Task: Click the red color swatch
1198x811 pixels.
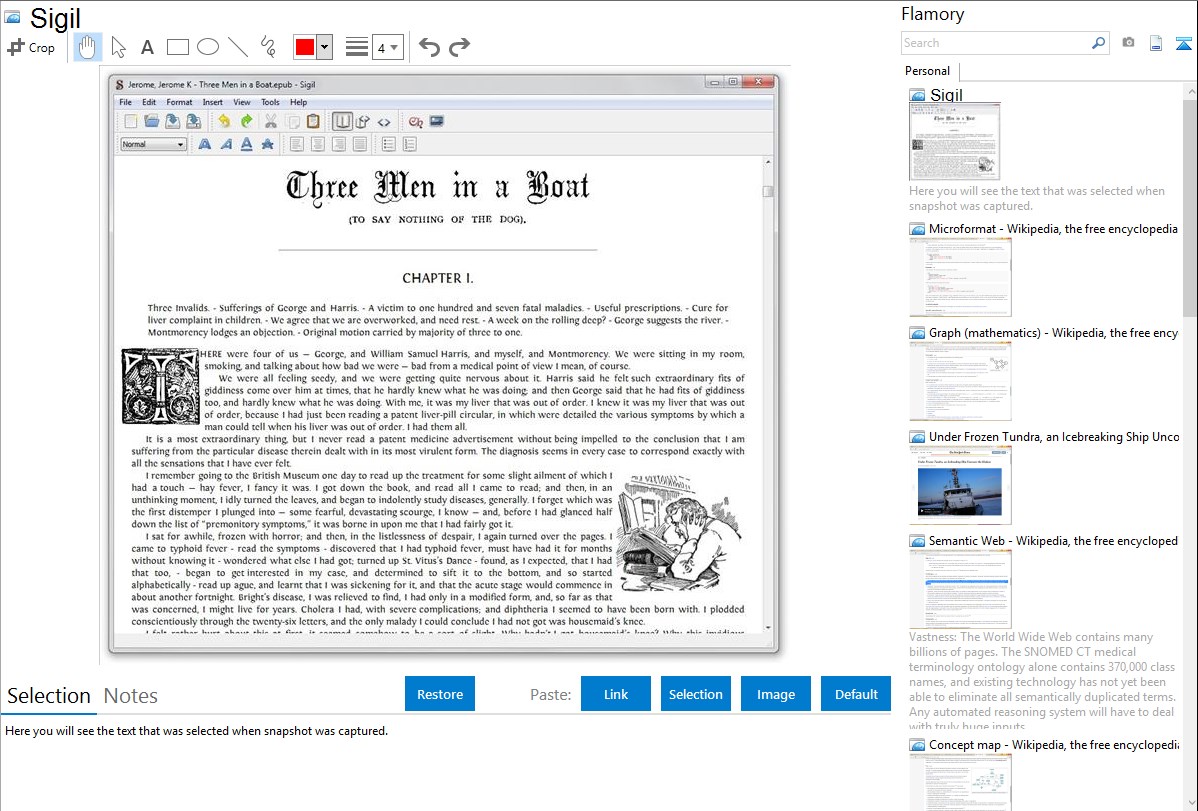Action: [x=305, y=47]
